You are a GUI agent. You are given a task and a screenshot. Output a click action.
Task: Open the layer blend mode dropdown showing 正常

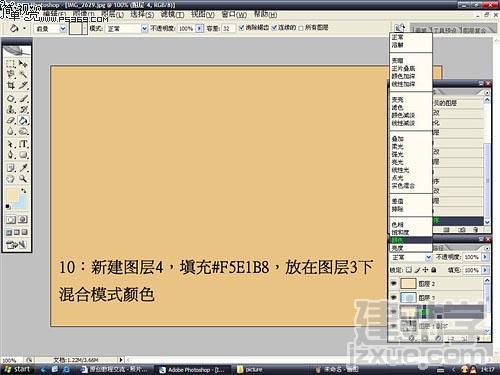tap(411, 257)
